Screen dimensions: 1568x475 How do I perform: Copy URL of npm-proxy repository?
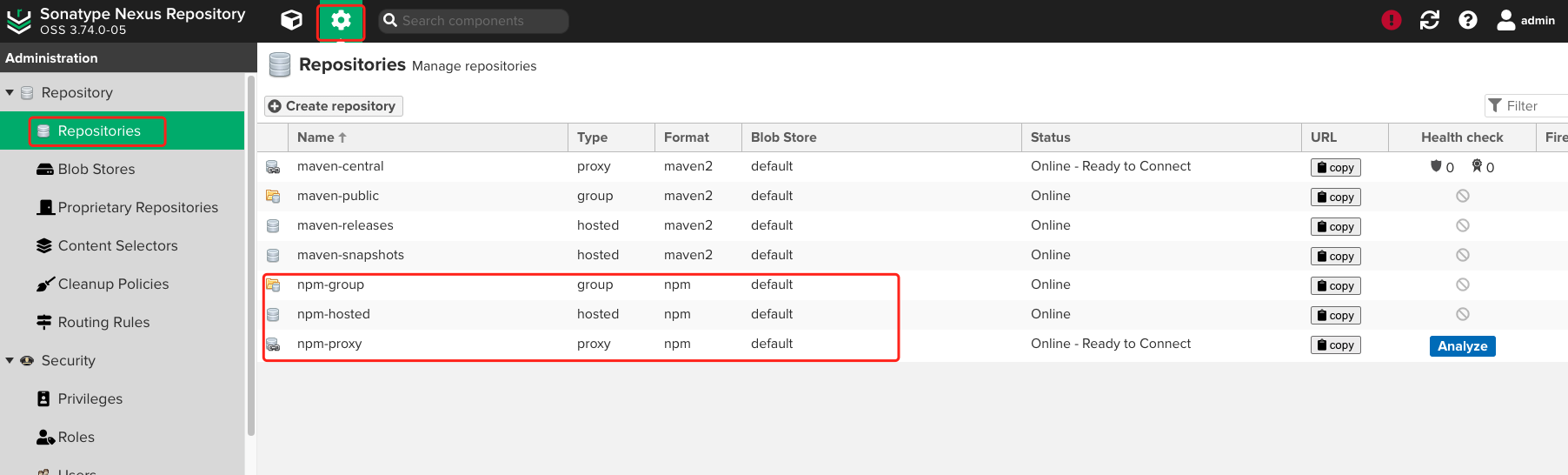[1336, 345]
